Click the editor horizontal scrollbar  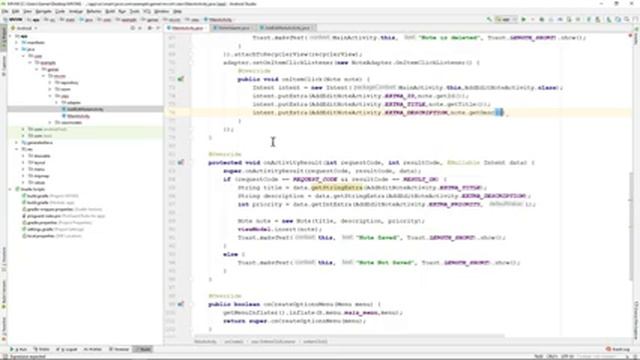tap(349, 336)
